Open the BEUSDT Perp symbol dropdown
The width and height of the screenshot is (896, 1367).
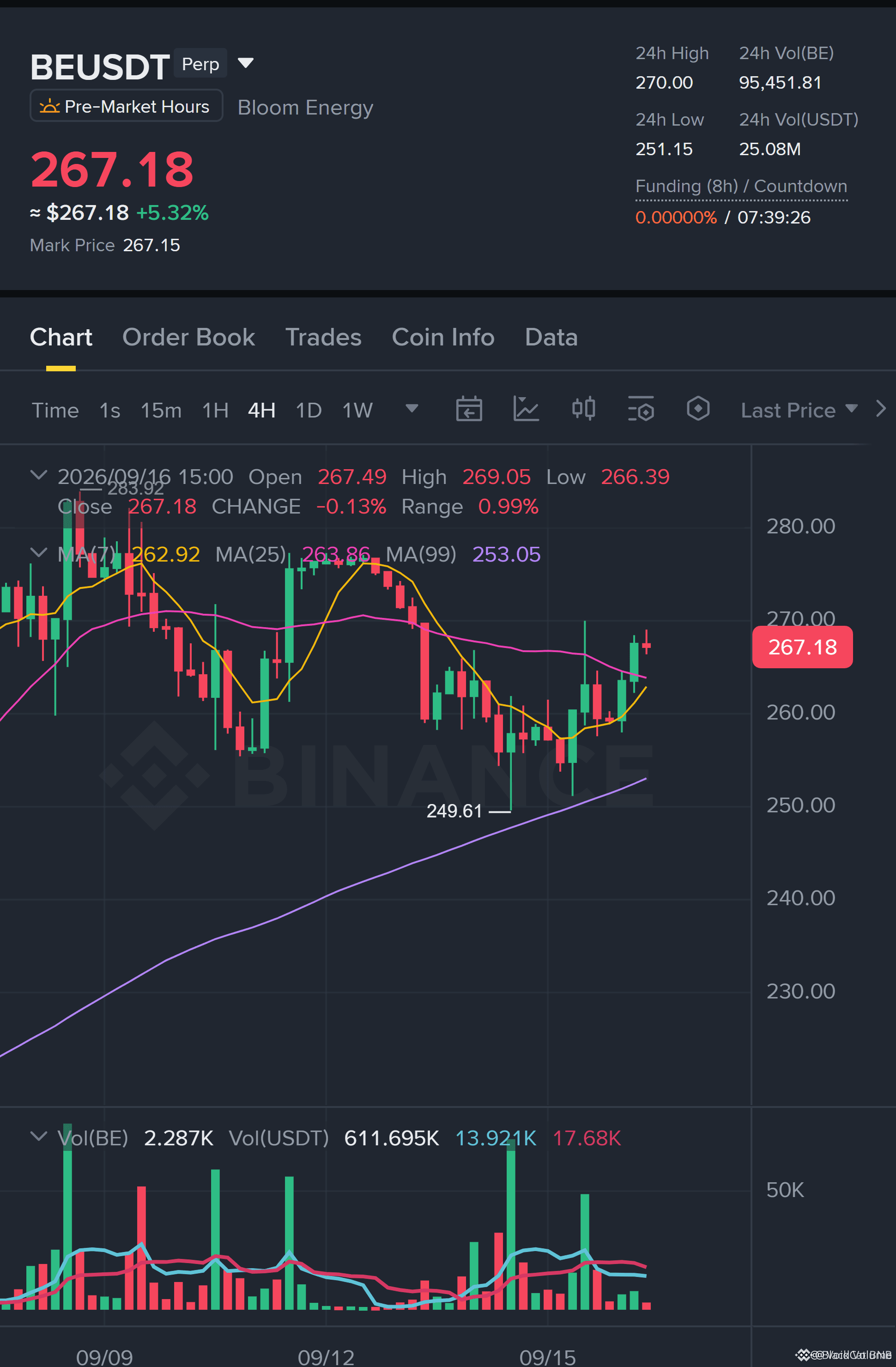(x=246, y=63)
